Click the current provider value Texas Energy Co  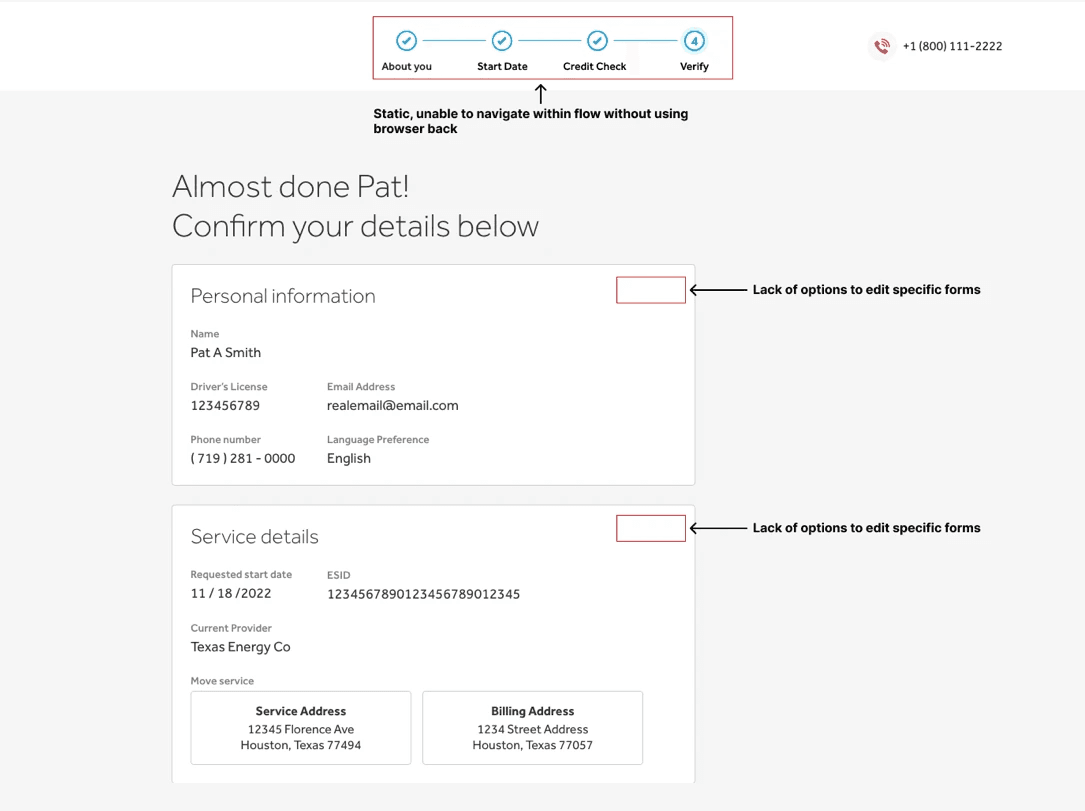240,647
